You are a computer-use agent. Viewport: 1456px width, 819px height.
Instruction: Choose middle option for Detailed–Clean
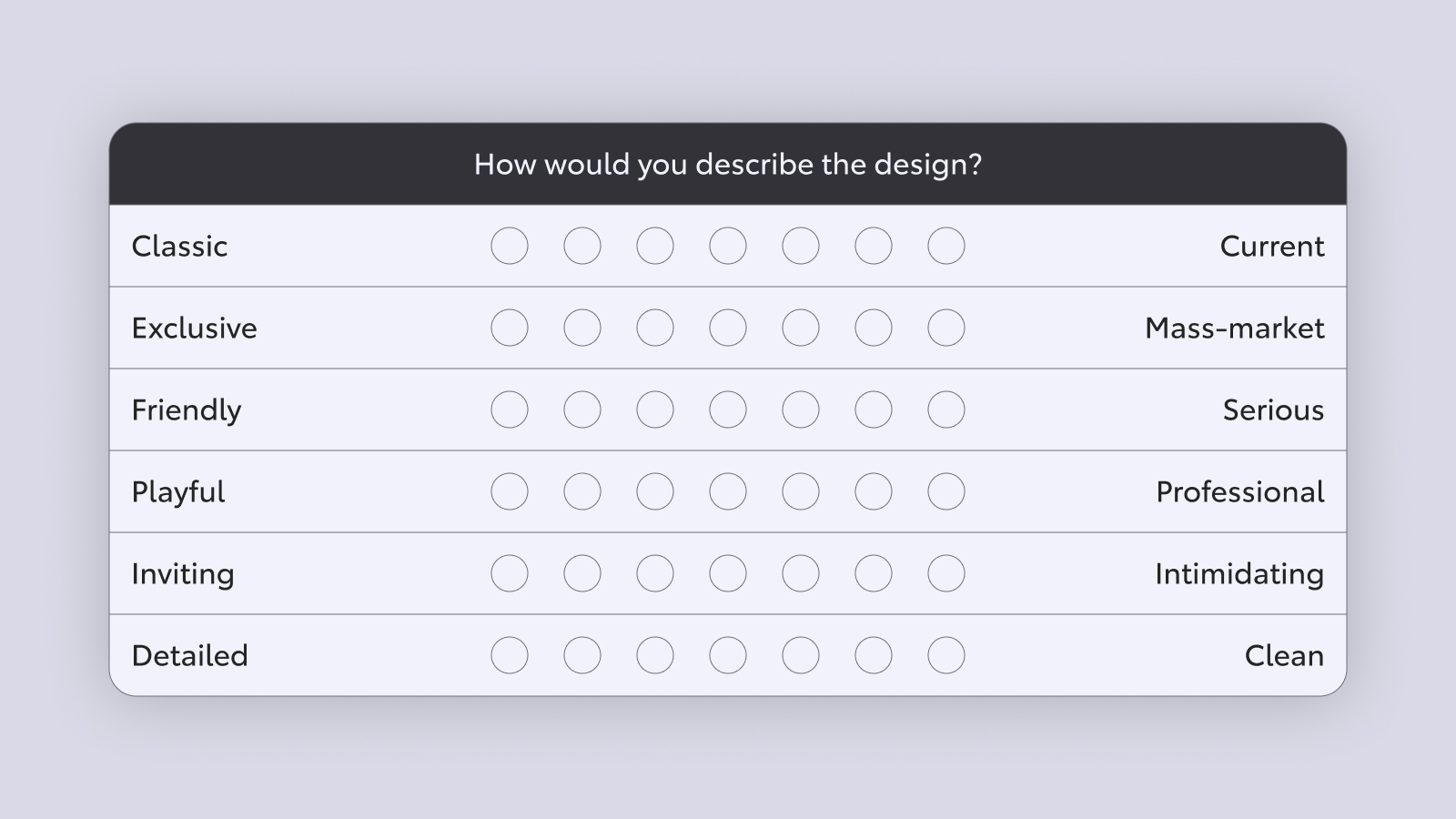point(728,655)
